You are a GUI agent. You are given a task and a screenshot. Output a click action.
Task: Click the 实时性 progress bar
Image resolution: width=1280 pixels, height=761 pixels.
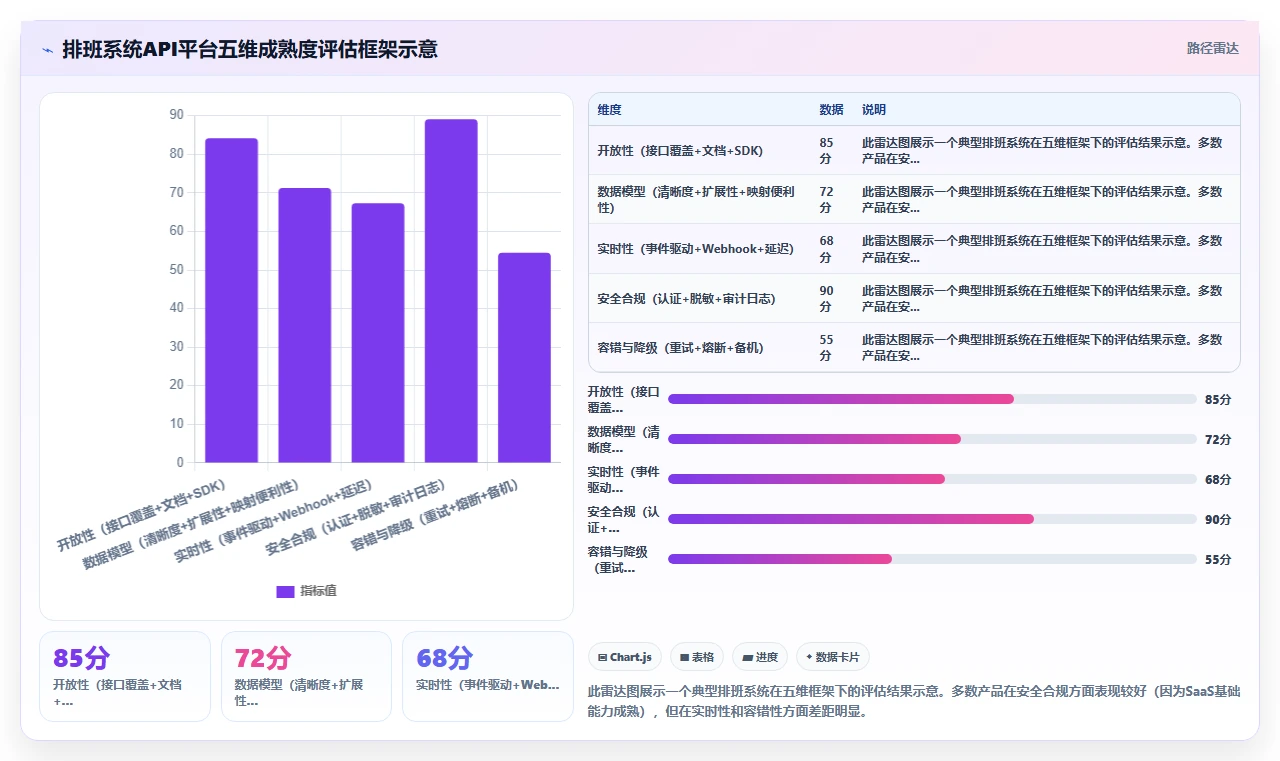(x=932, y=479)
